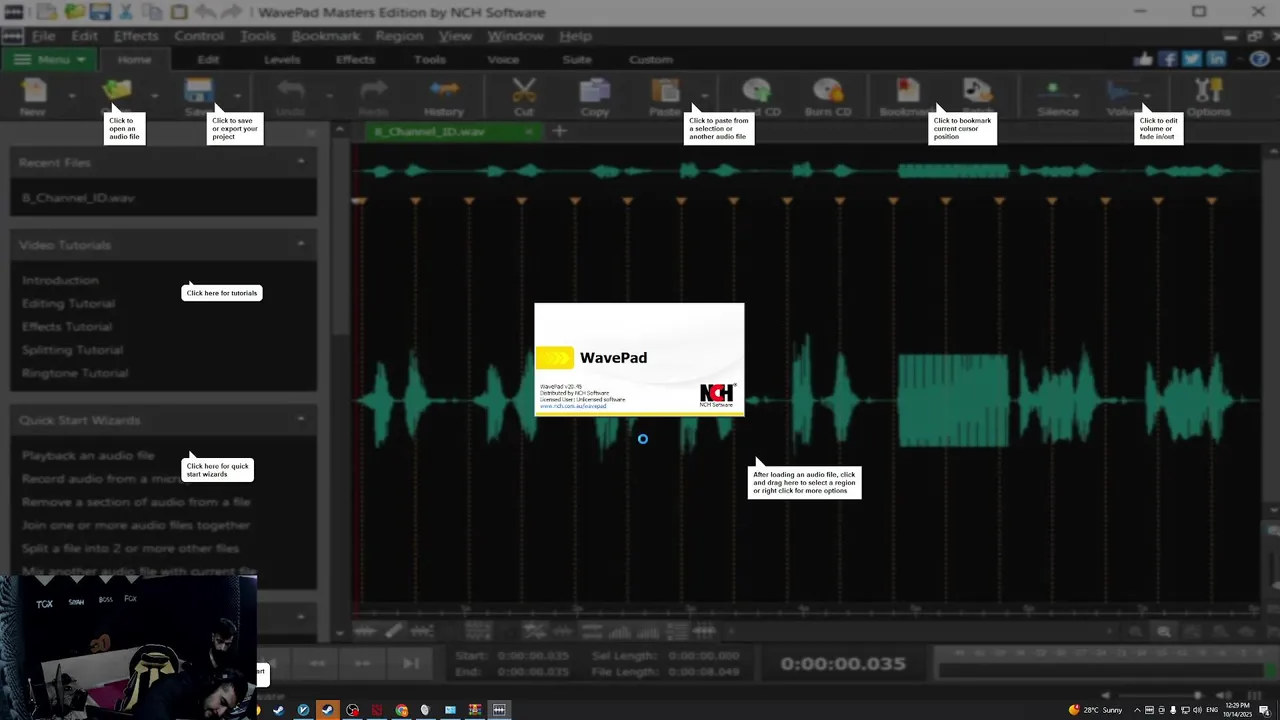Open the View menu
The image size is (1280, 720).
pos(455,36)
